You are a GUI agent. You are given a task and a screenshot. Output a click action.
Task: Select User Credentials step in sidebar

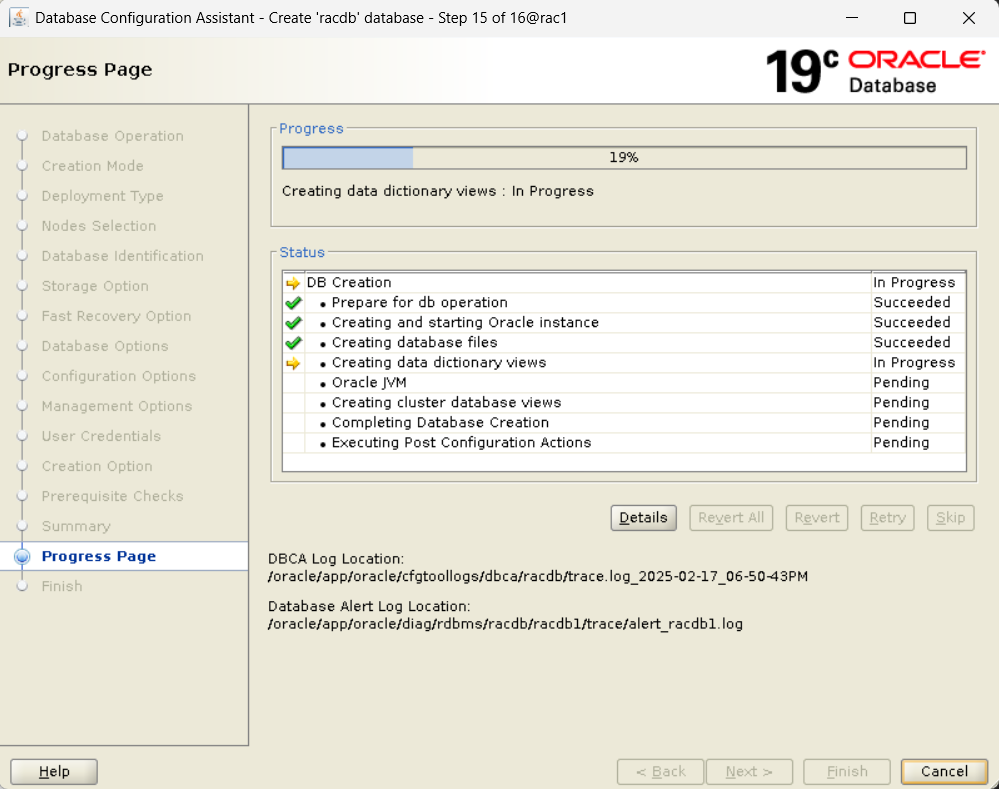101,436
